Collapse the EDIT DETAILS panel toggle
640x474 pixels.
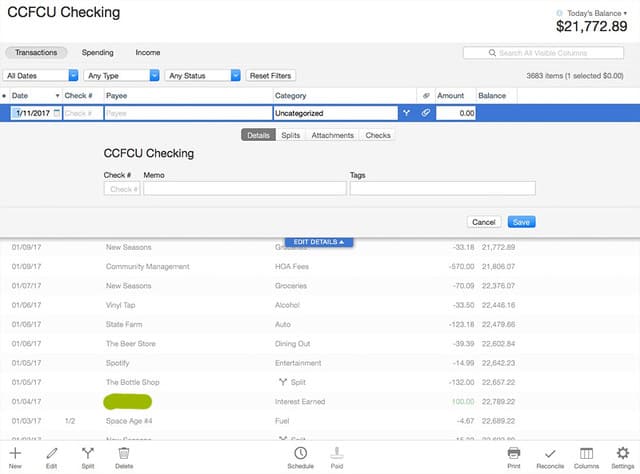point(319,242)
